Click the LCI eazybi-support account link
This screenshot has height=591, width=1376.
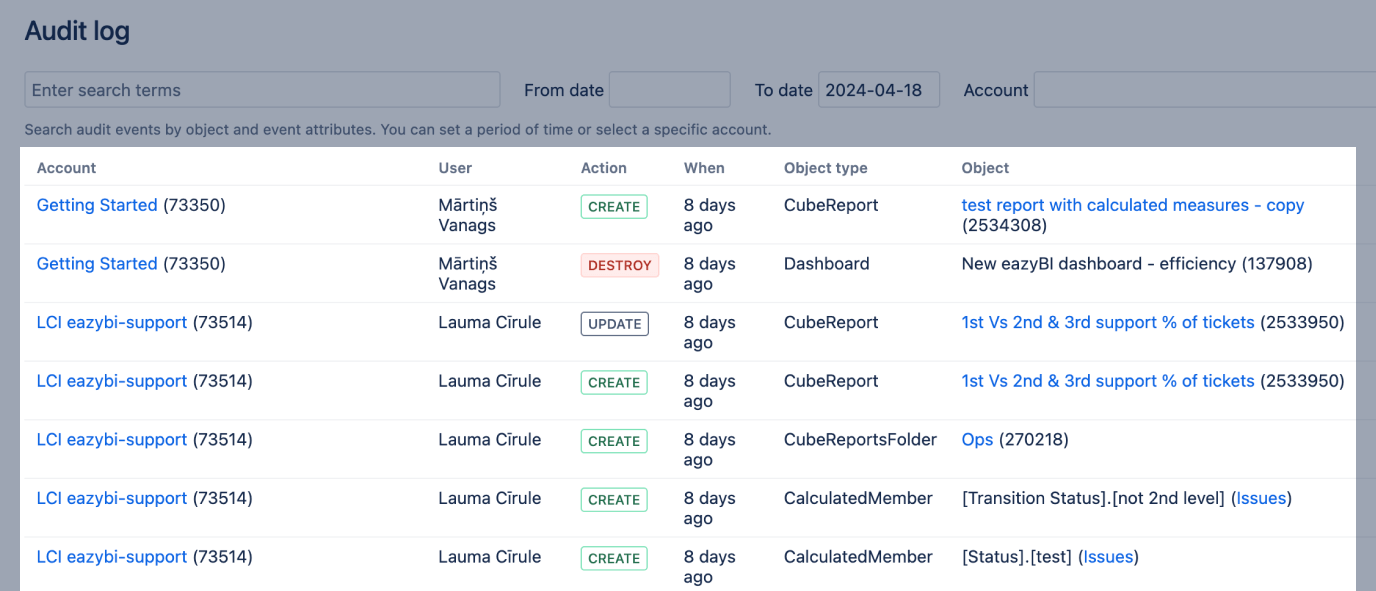point(111,322)
